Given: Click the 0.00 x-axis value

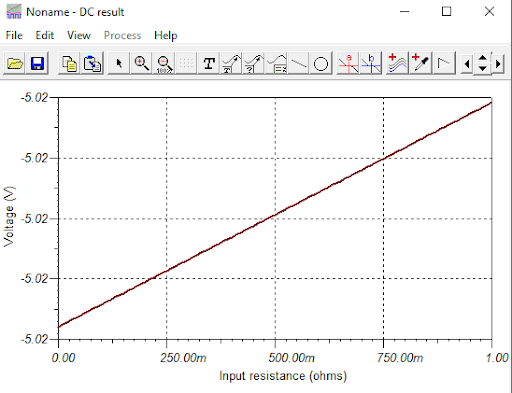Looking at the screenshot, I should [x=63, y=358].
